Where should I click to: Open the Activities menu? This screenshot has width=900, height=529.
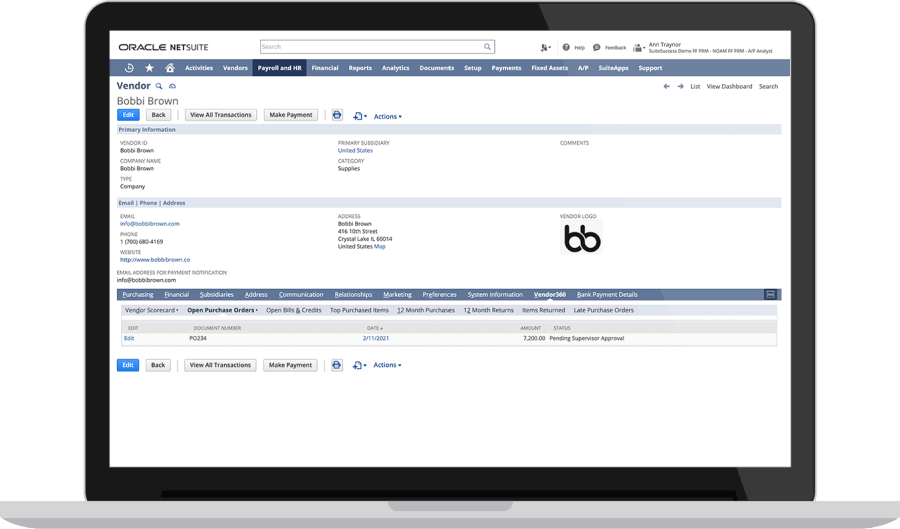[x=199, y=68]
